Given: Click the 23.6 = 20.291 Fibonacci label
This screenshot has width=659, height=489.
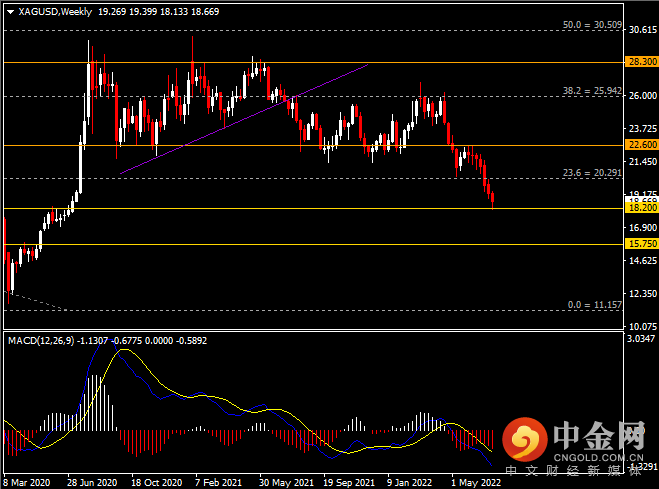Looking at the screenshot, I should tap(592, 173).
